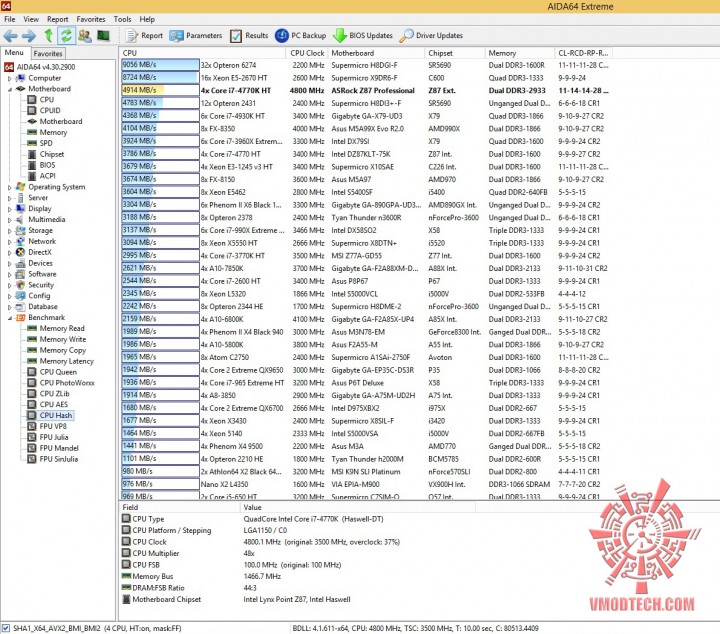Click the Forward navigation arrow

pyautogui.click(x=29, y=36)
